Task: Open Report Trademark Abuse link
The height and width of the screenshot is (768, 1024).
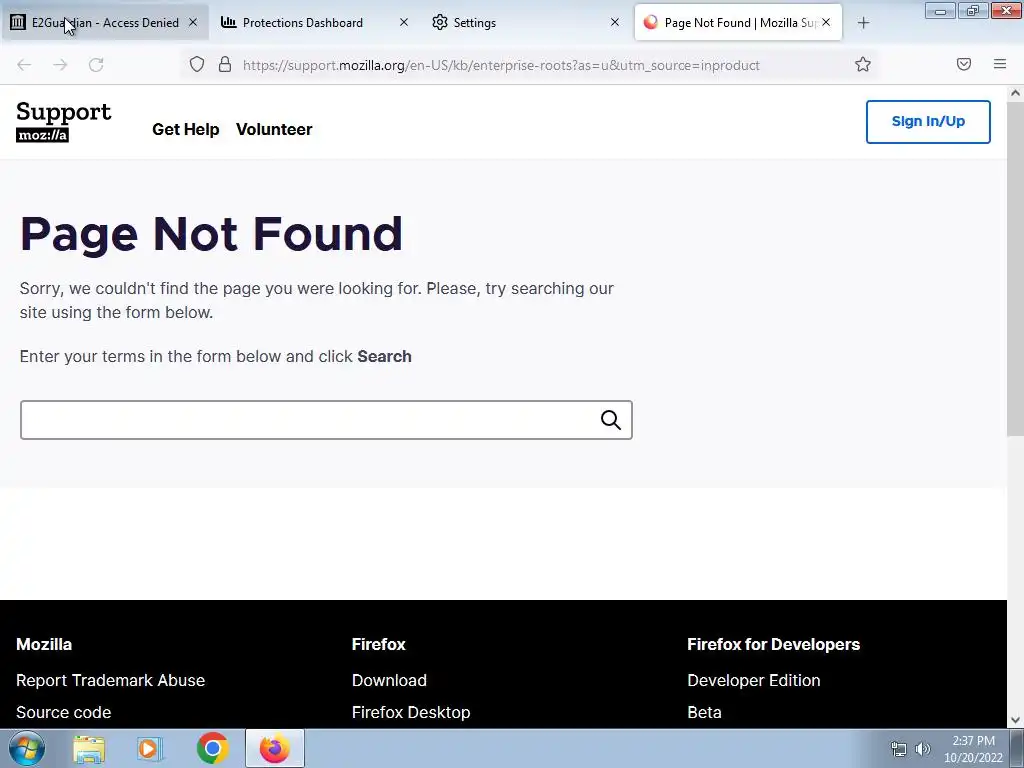Action: [x=110, y=680]
